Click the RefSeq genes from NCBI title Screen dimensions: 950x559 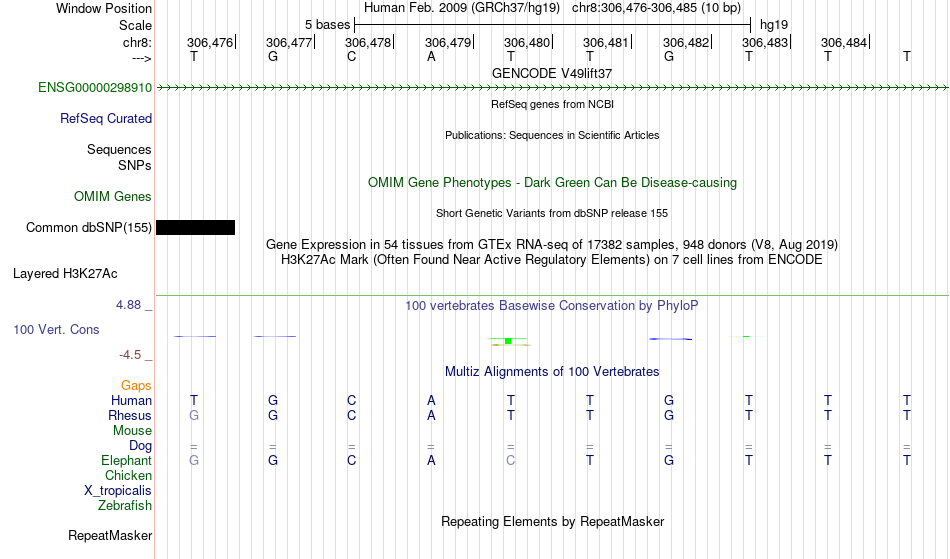(x=553, y=104)
